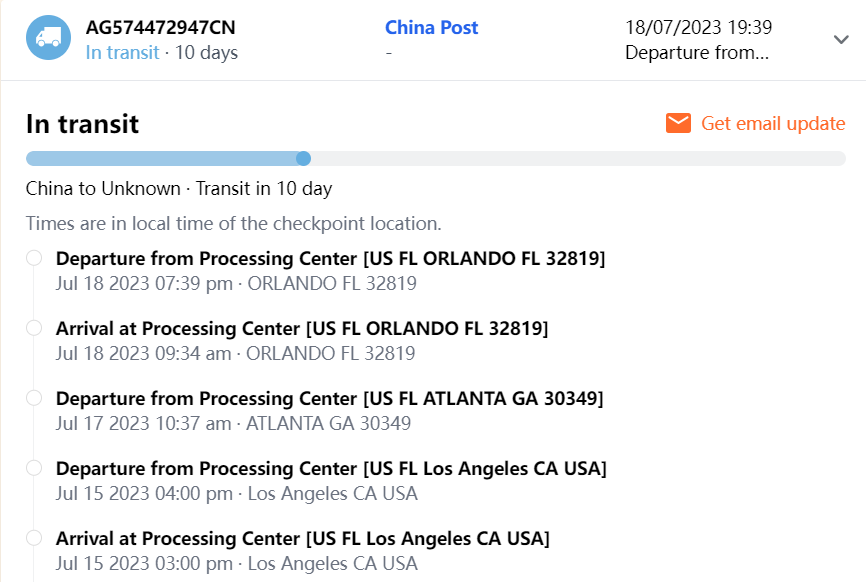Click the timeline circle for Los Angeles departure
Image resolution: width=866 pixels, height=582 pixels.
[34, 468]
